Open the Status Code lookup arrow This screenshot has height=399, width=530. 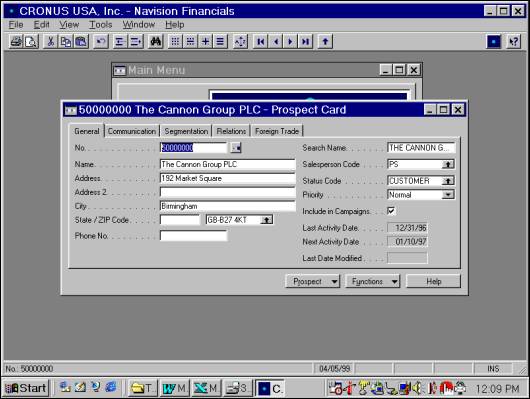click(x=448, y=181)
